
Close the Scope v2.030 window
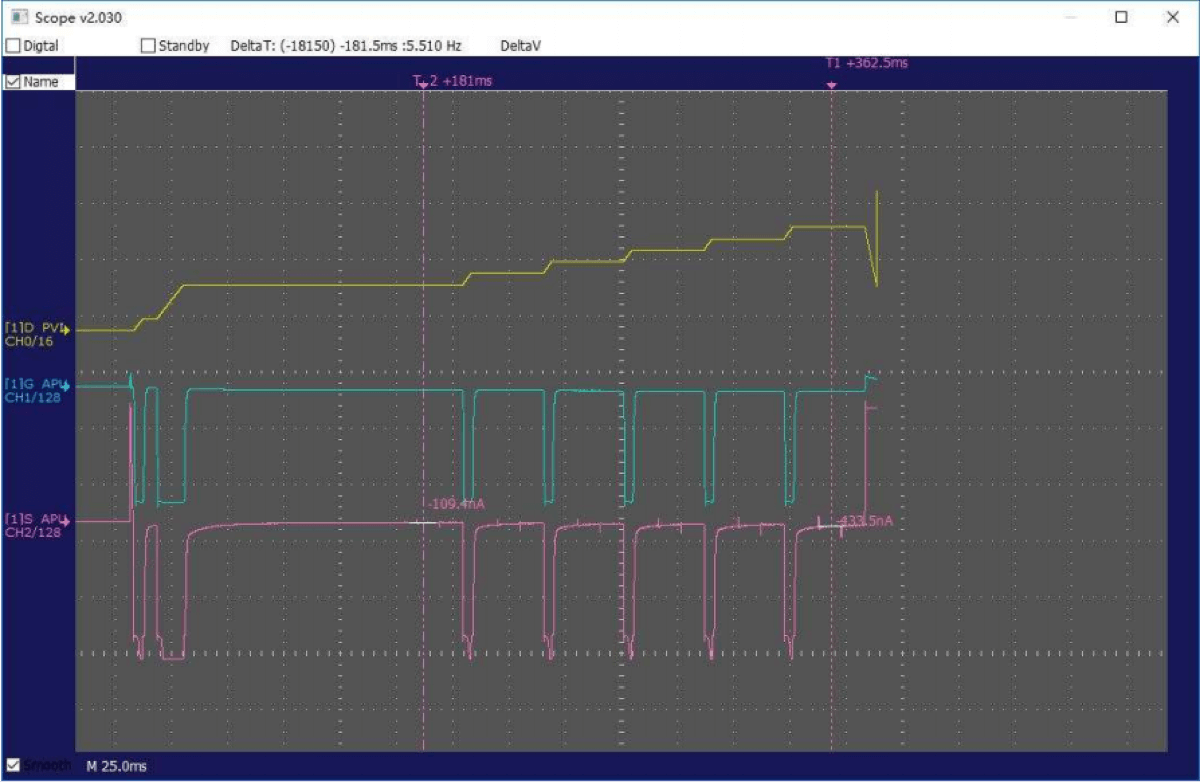point(1172,17)
